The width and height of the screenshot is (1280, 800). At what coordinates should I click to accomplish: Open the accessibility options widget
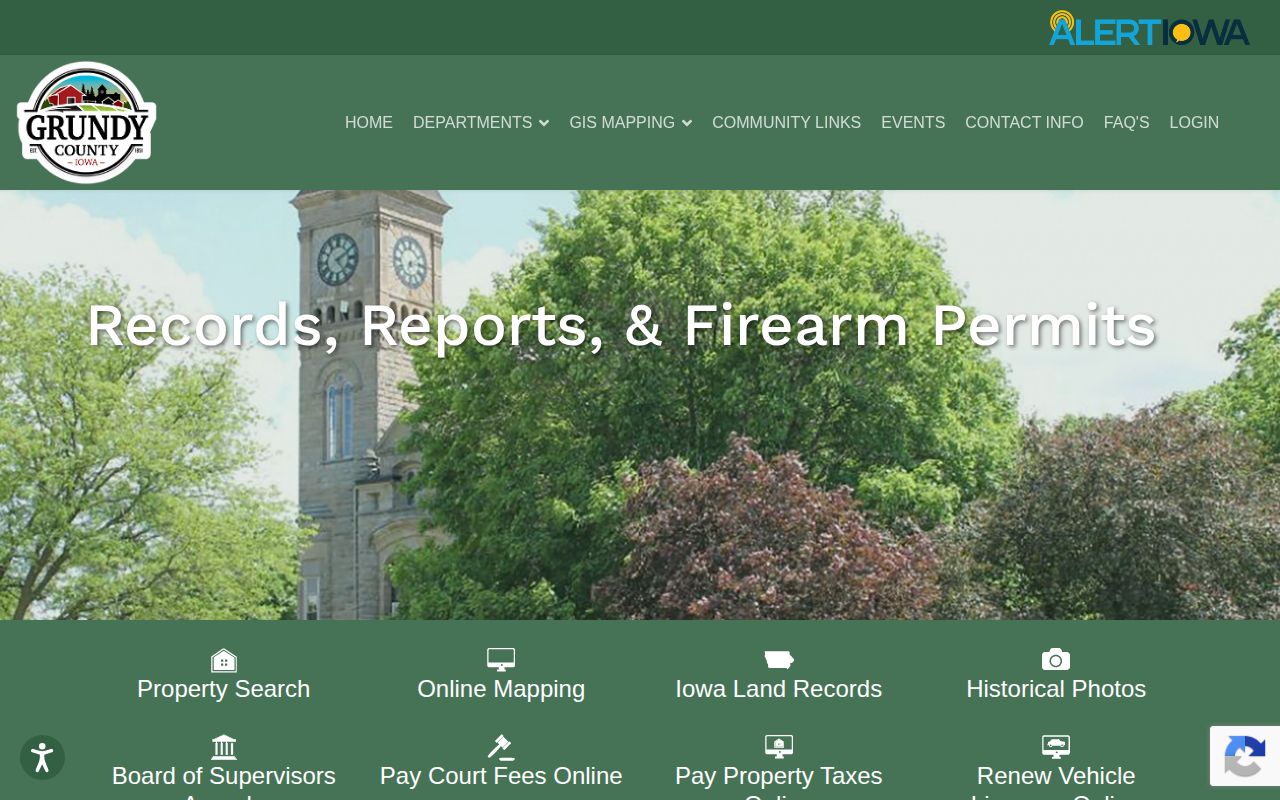tap(42, 758)
